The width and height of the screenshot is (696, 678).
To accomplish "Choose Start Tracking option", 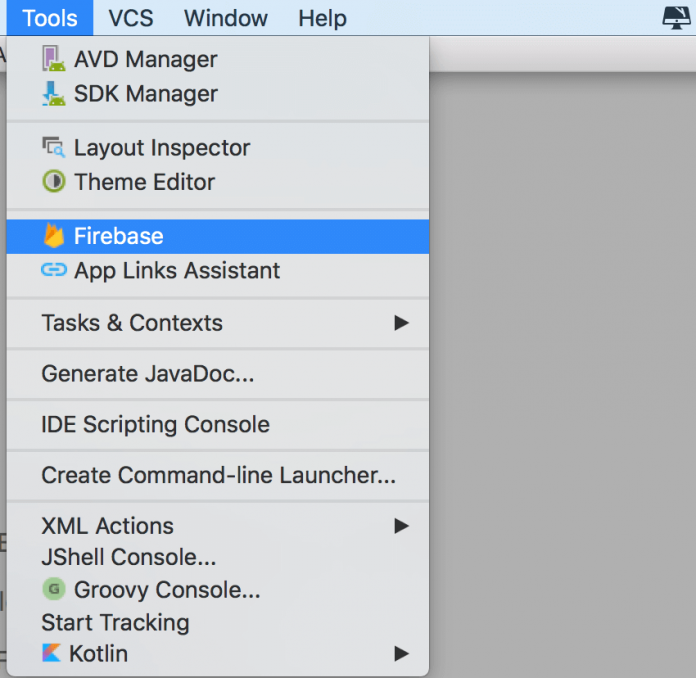I will pos(115,622).
